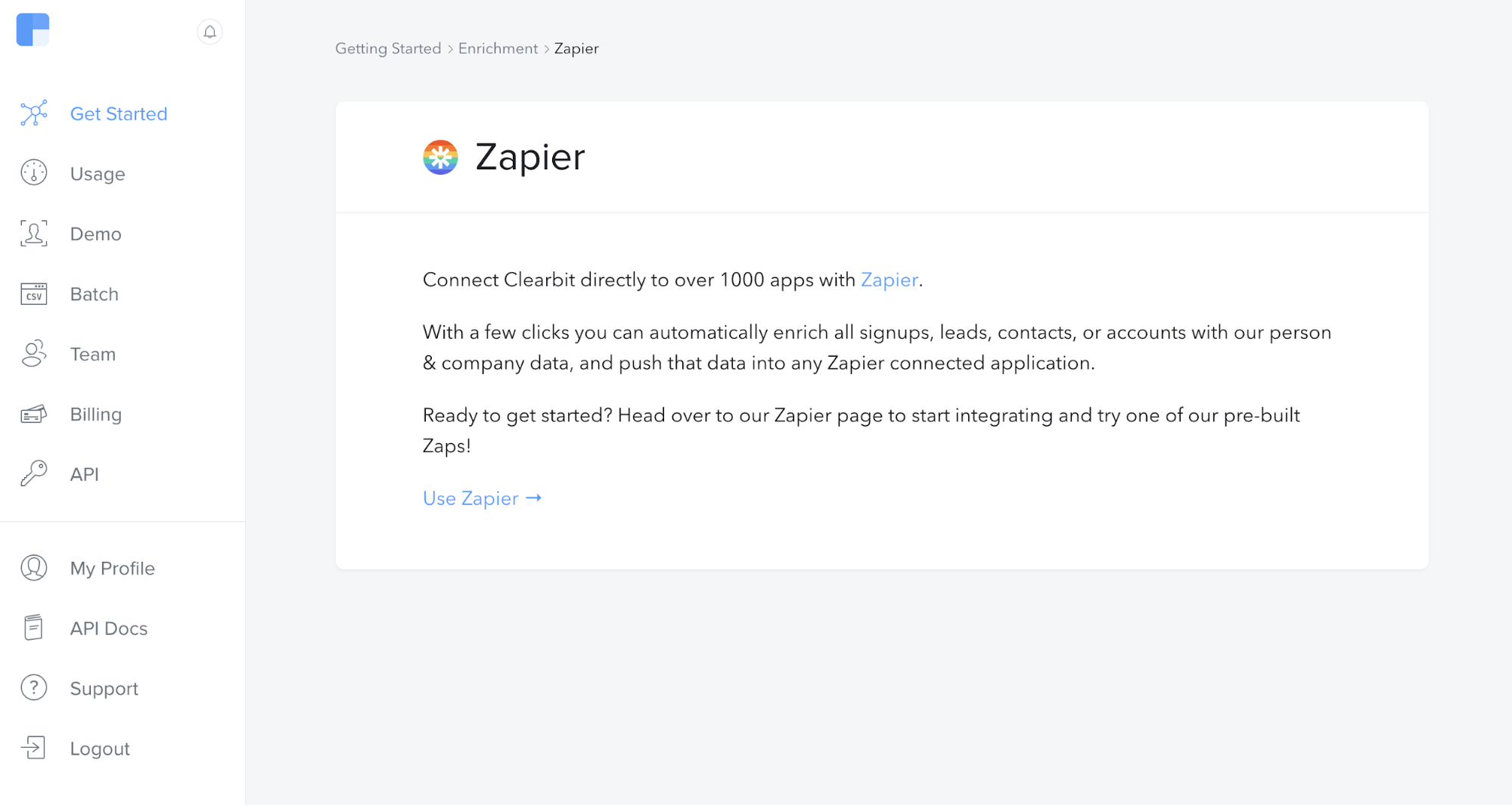Click the current Zapier breadcrumb item
This screenshot has width=1512, height=806.
coord(576,48)
